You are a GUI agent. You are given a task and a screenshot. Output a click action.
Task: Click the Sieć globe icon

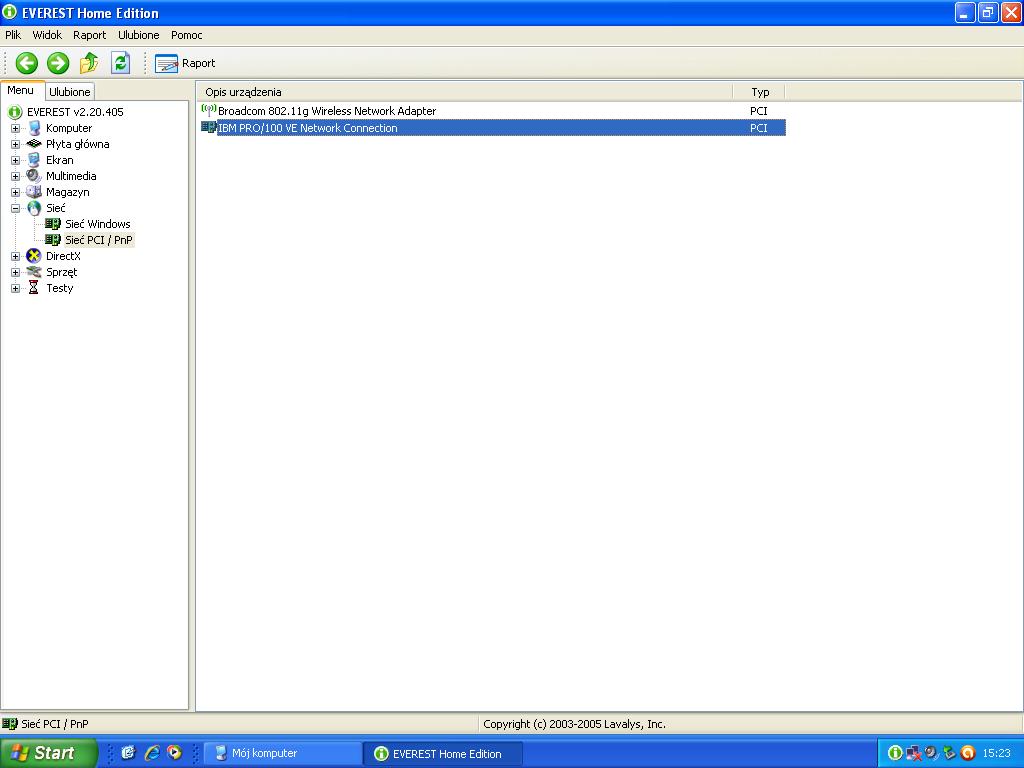[x=34, y=208]
